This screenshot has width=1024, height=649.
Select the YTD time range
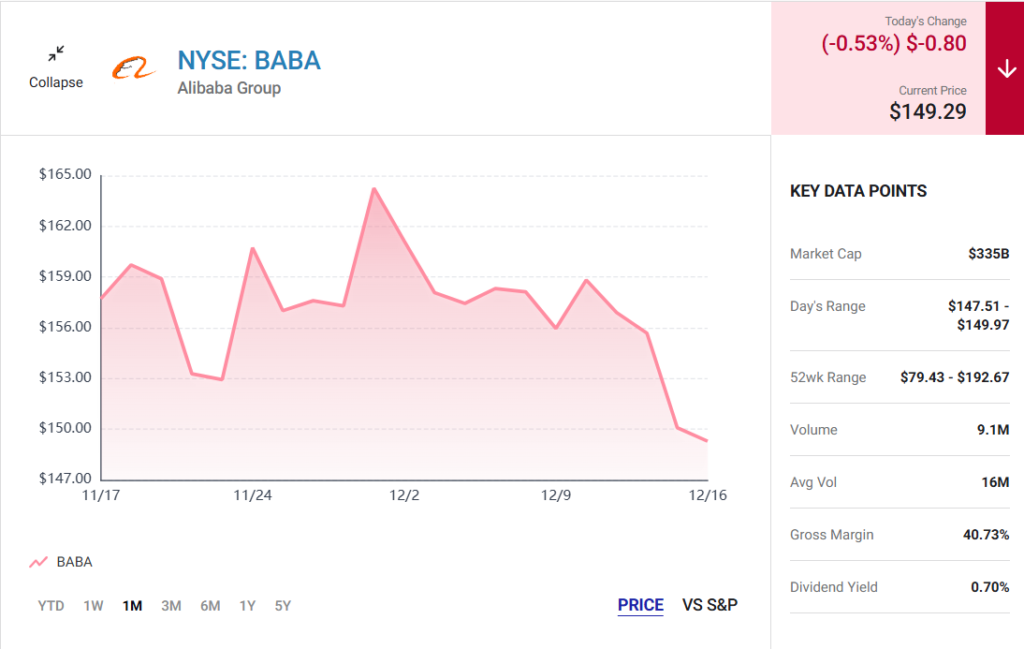point(51,605)
